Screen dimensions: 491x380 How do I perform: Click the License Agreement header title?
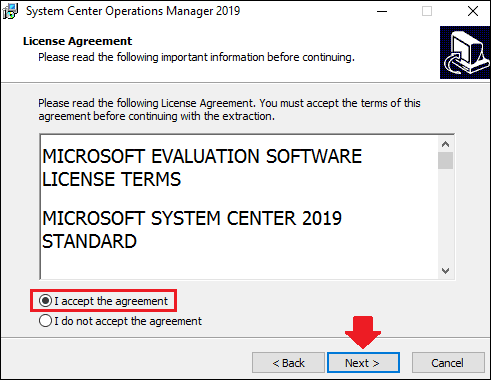coord(77,41)
